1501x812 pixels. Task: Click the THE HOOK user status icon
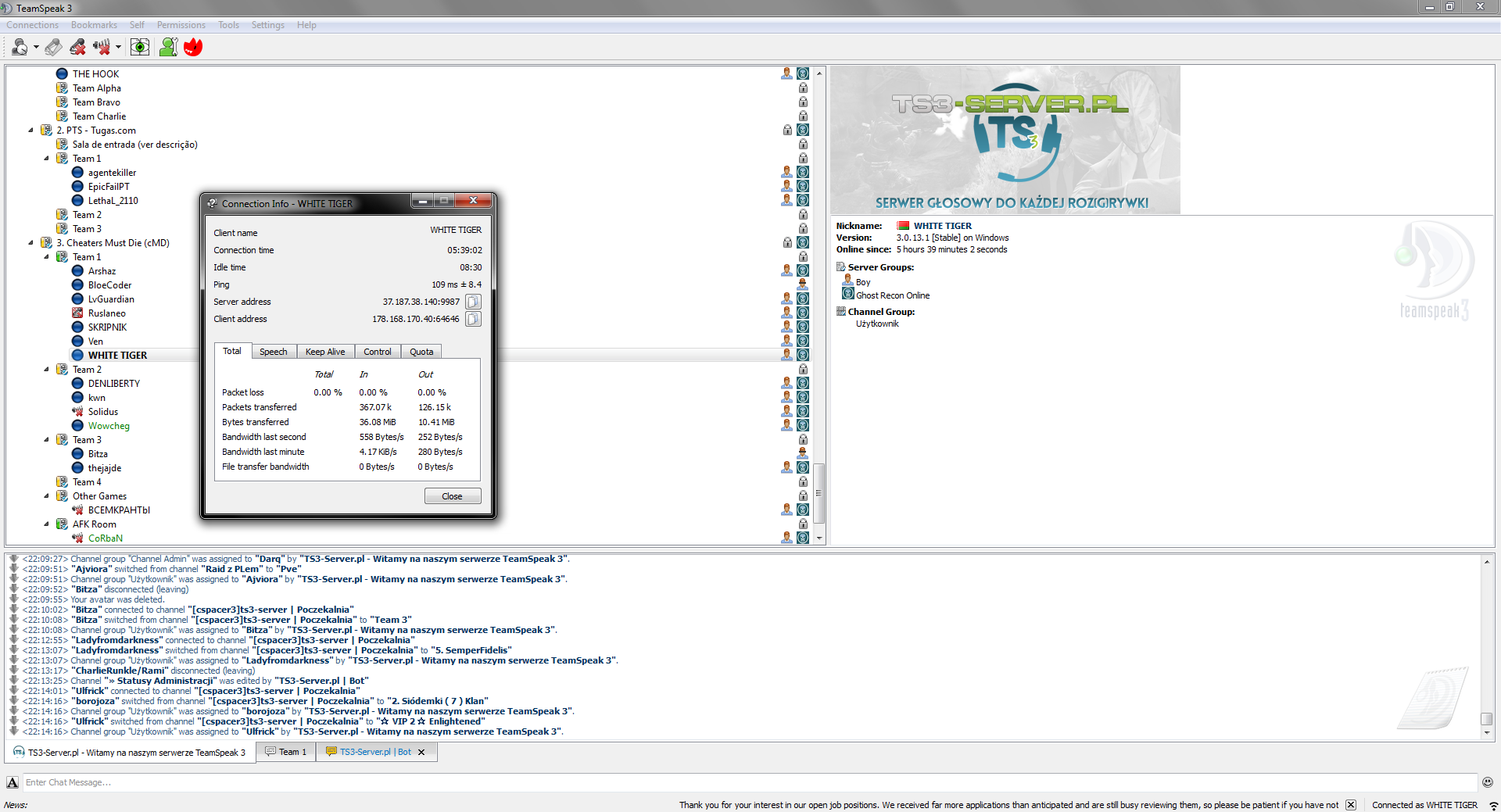62,74
